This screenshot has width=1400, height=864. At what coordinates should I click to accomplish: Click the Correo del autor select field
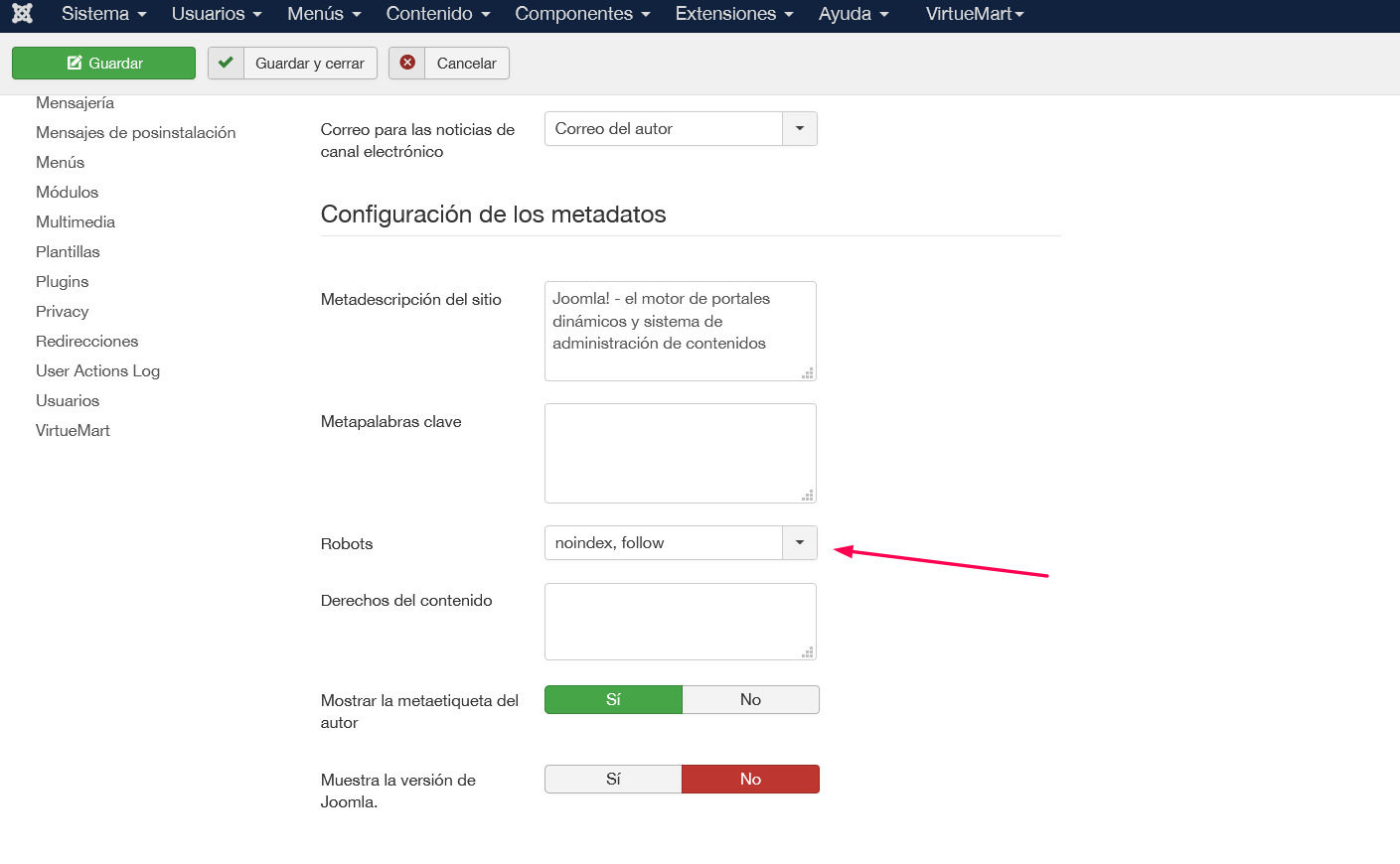[681, 128]
